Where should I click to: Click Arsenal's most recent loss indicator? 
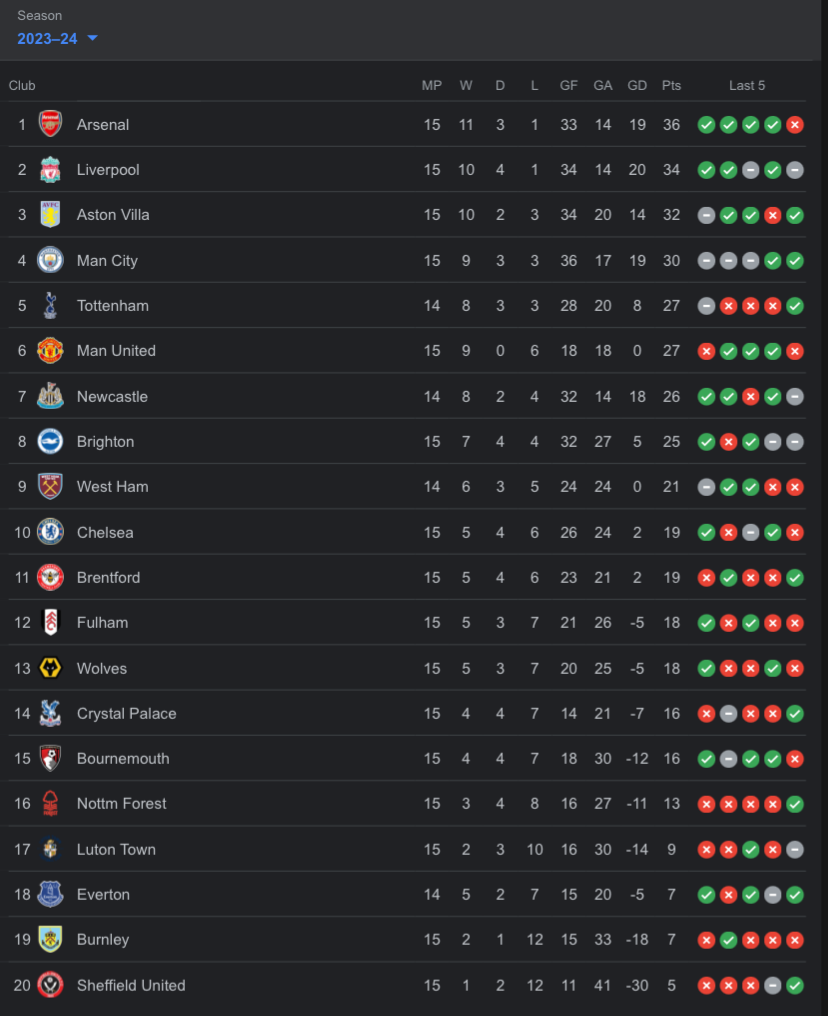point(795,125)
